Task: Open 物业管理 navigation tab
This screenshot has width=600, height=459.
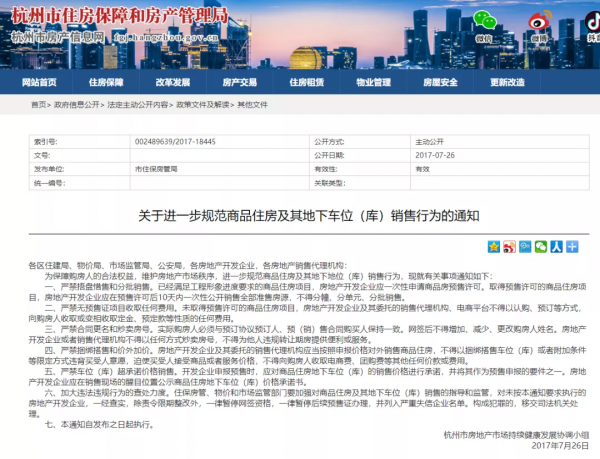Action: (373, 82)
